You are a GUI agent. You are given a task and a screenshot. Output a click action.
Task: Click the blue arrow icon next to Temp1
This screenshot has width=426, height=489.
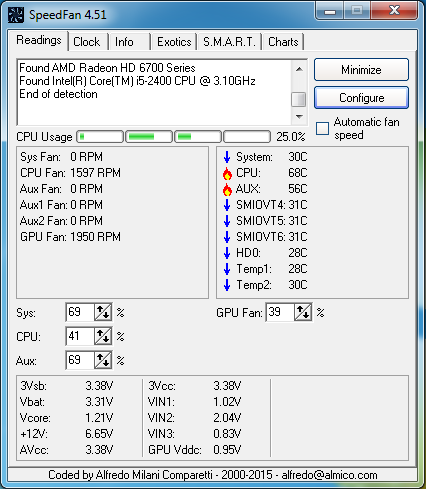pos(227,269)
